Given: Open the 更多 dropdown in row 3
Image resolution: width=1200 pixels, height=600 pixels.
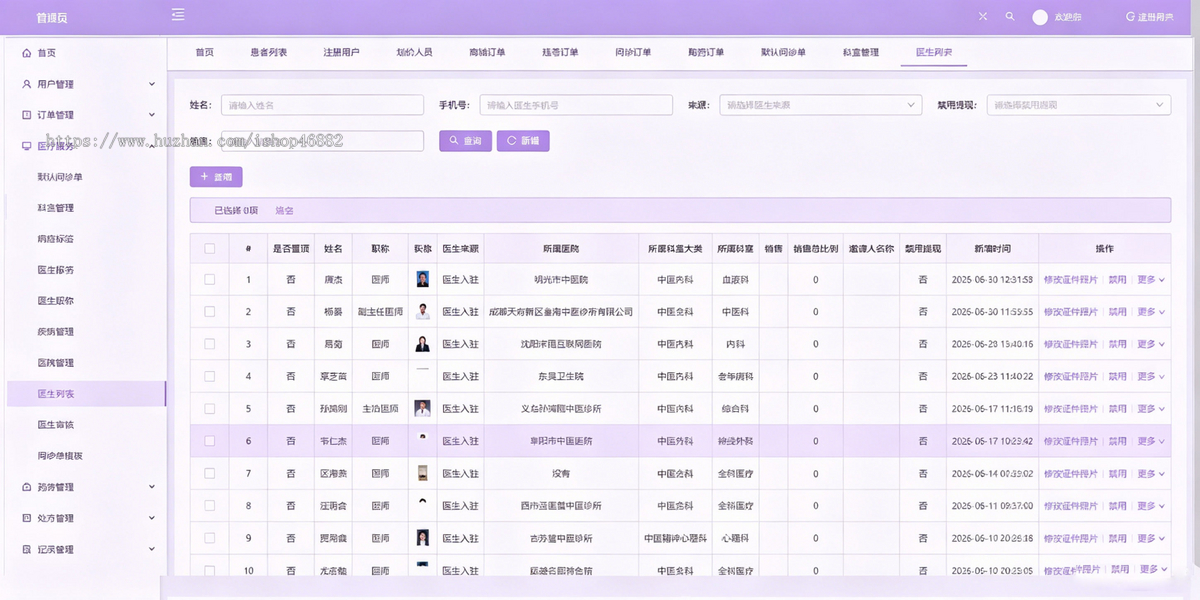Looking at the screenshot, I should [x=1150, y=344].
